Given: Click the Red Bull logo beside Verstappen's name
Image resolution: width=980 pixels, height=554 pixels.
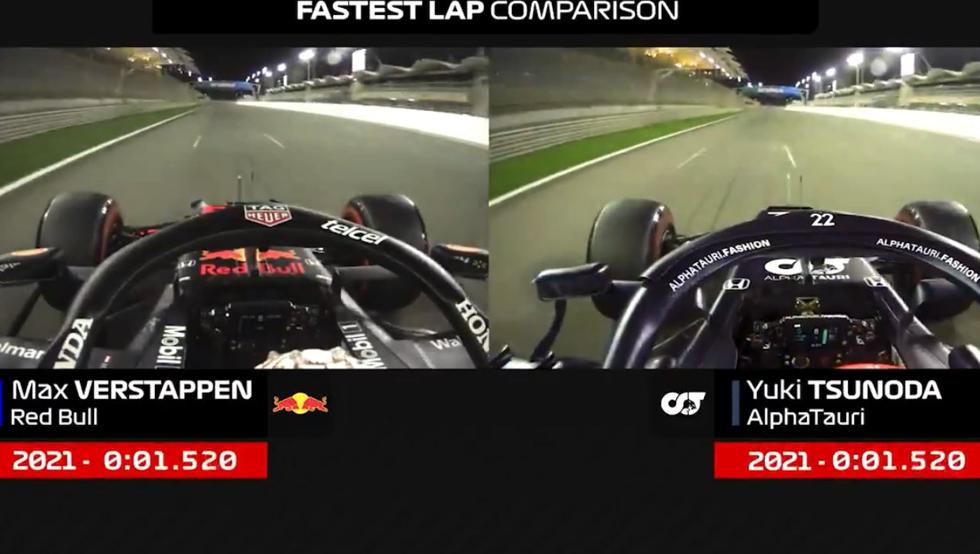Looking at the screenshot, I should (x=300, y=403).
